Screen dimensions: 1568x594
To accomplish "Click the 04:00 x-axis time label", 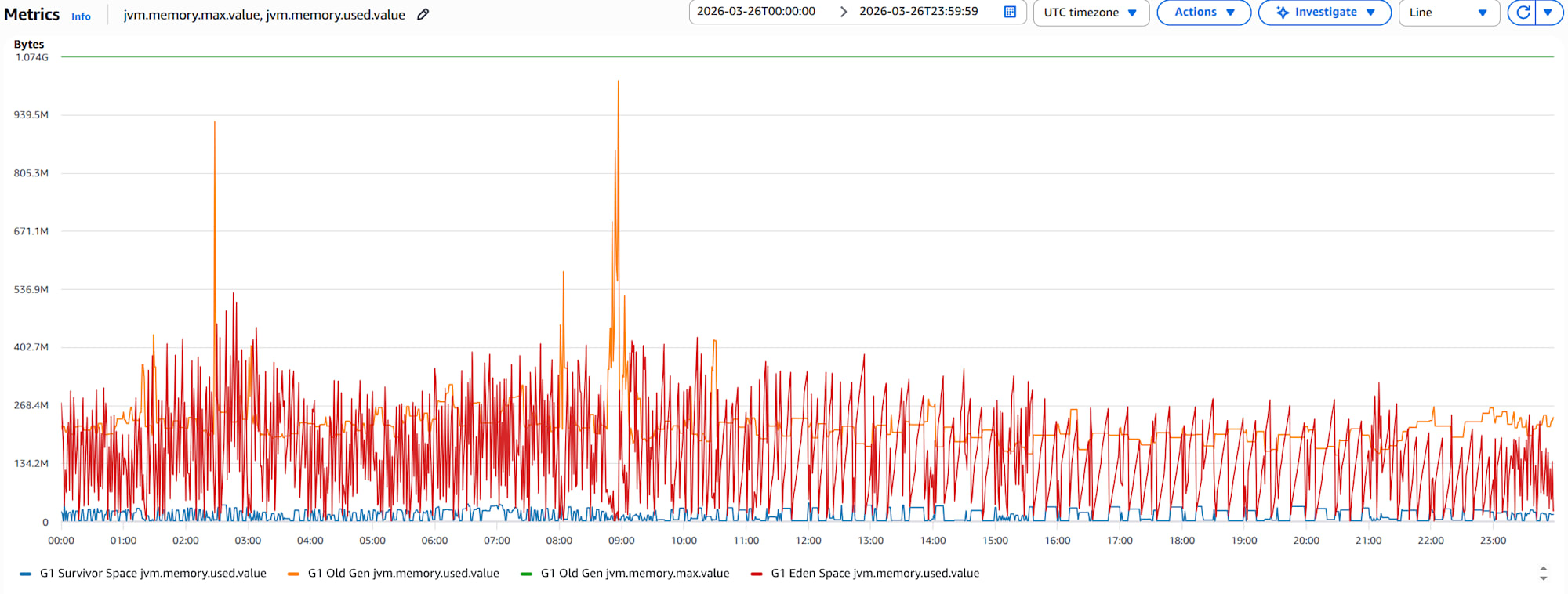I will tap(310, 541).
